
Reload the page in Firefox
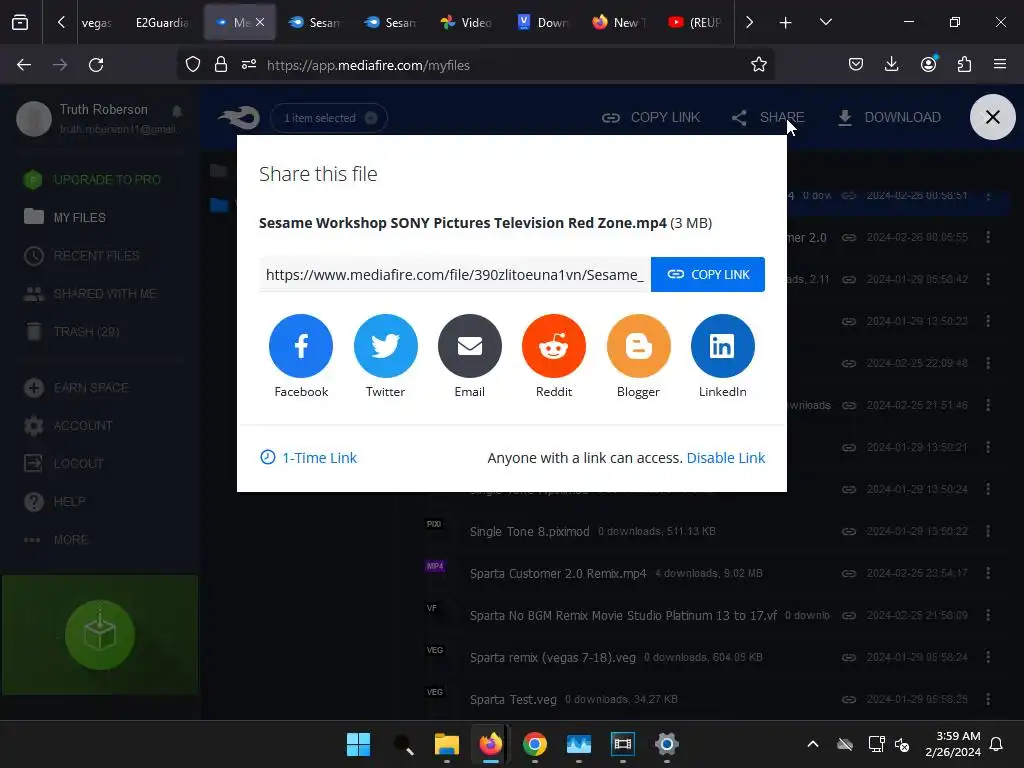pos(96,65)
